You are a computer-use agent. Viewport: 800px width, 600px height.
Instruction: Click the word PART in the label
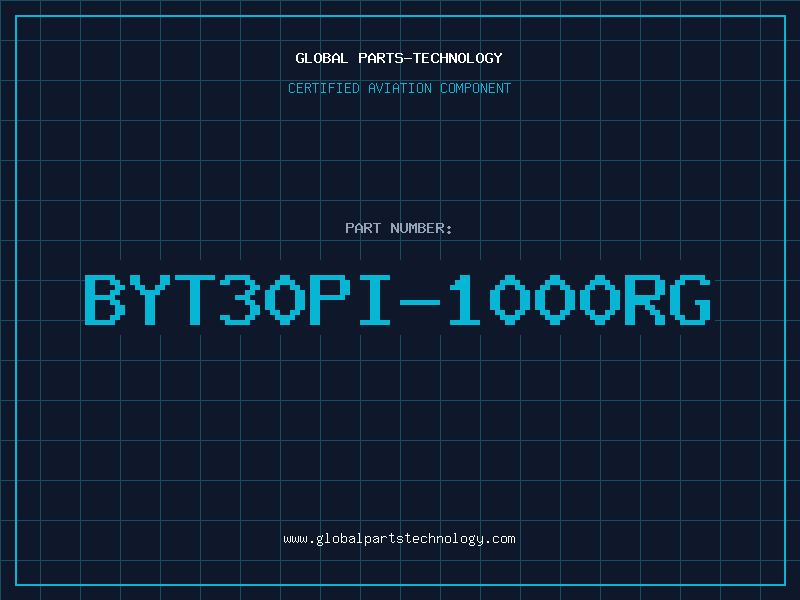tap(363, 228)
